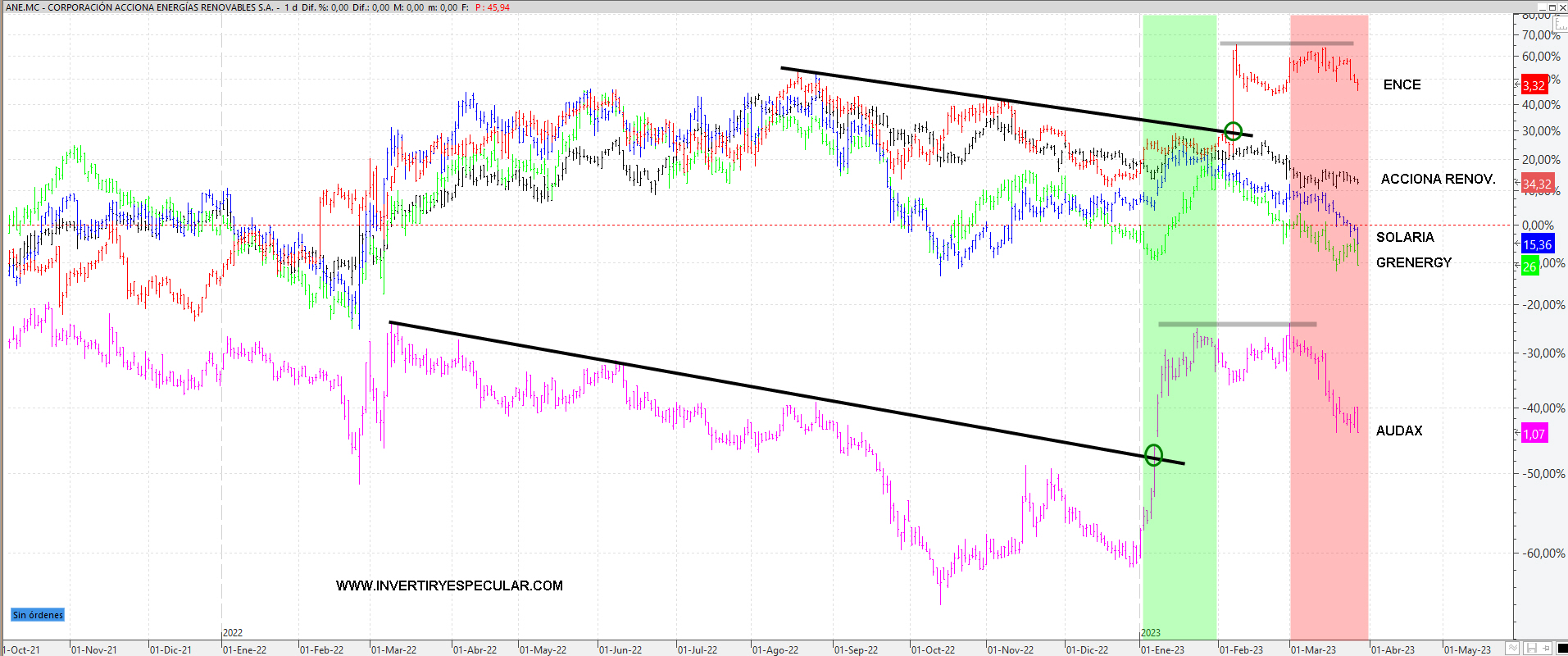Click the WWW.INVERTIRYESPECULAR.COM text

pyautogui.click(x=449, y=585)
